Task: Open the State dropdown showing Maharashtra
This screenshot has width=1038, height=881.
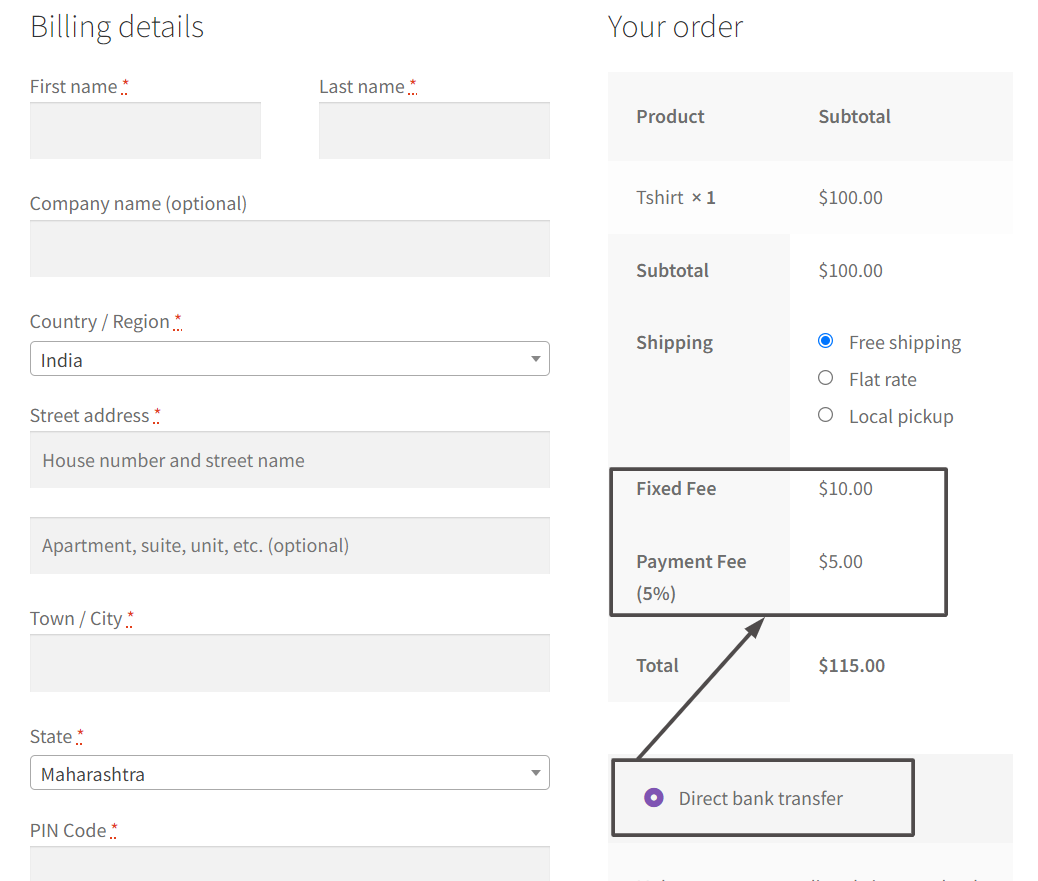Action: click(x=289, y=772)
